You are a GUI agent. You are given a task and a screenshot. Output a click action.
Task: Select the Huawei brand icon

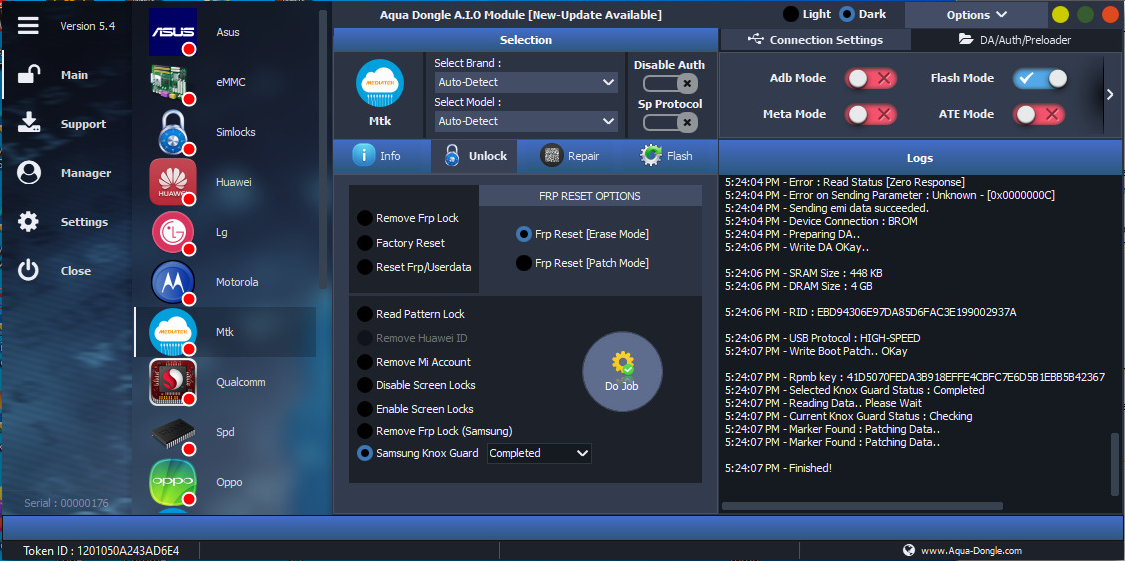(x=173, y=182)
